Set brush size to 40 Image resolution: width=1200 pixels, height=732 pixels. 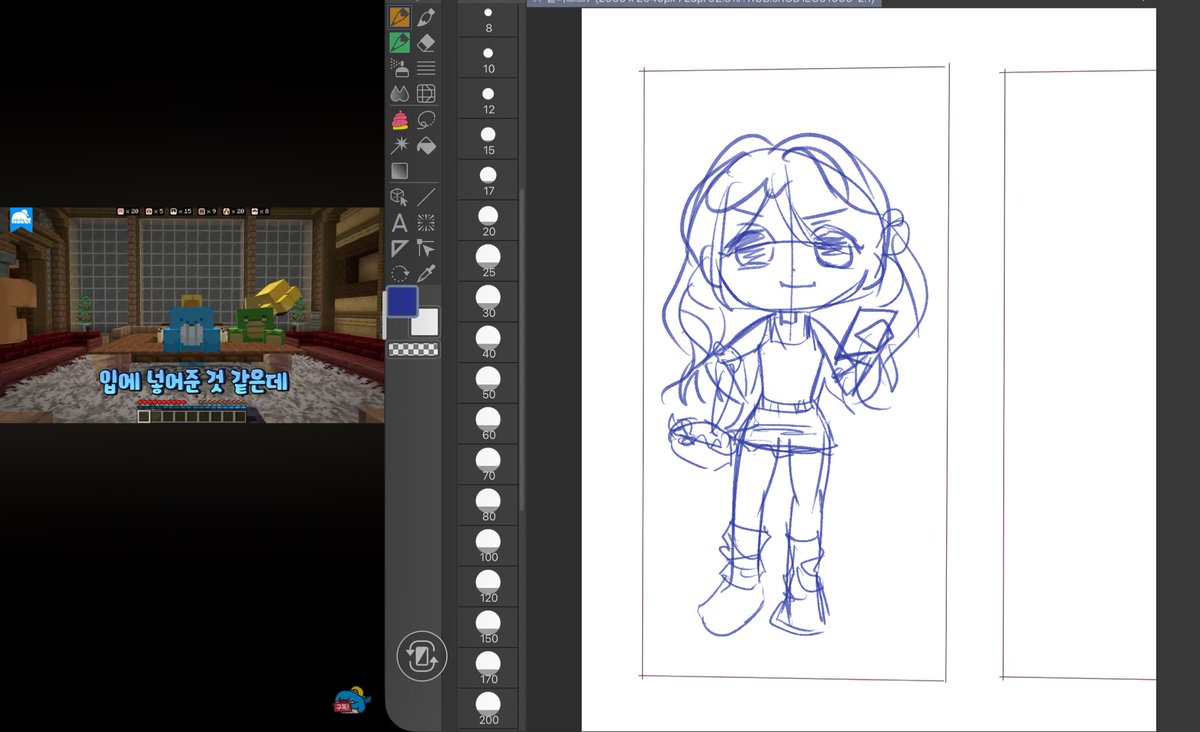click(x=488, y=343)
